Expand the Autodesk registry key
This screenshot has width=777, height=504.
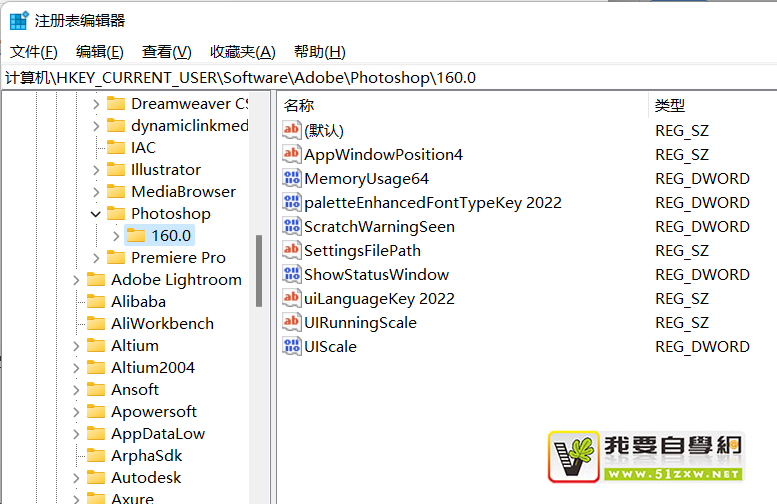76,478
